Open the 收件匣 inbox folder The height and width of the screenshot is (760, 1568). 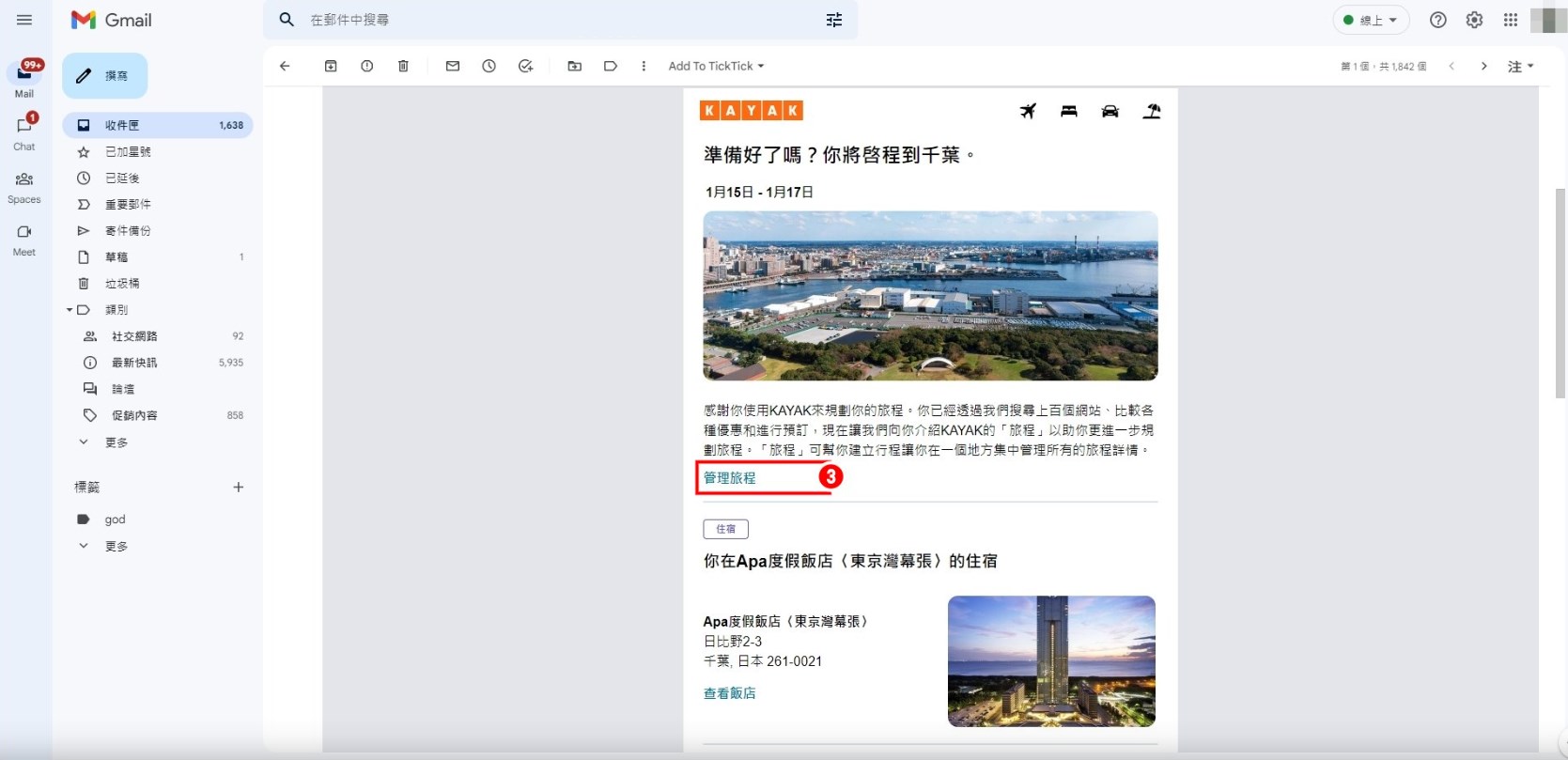[x=122, y=125]
